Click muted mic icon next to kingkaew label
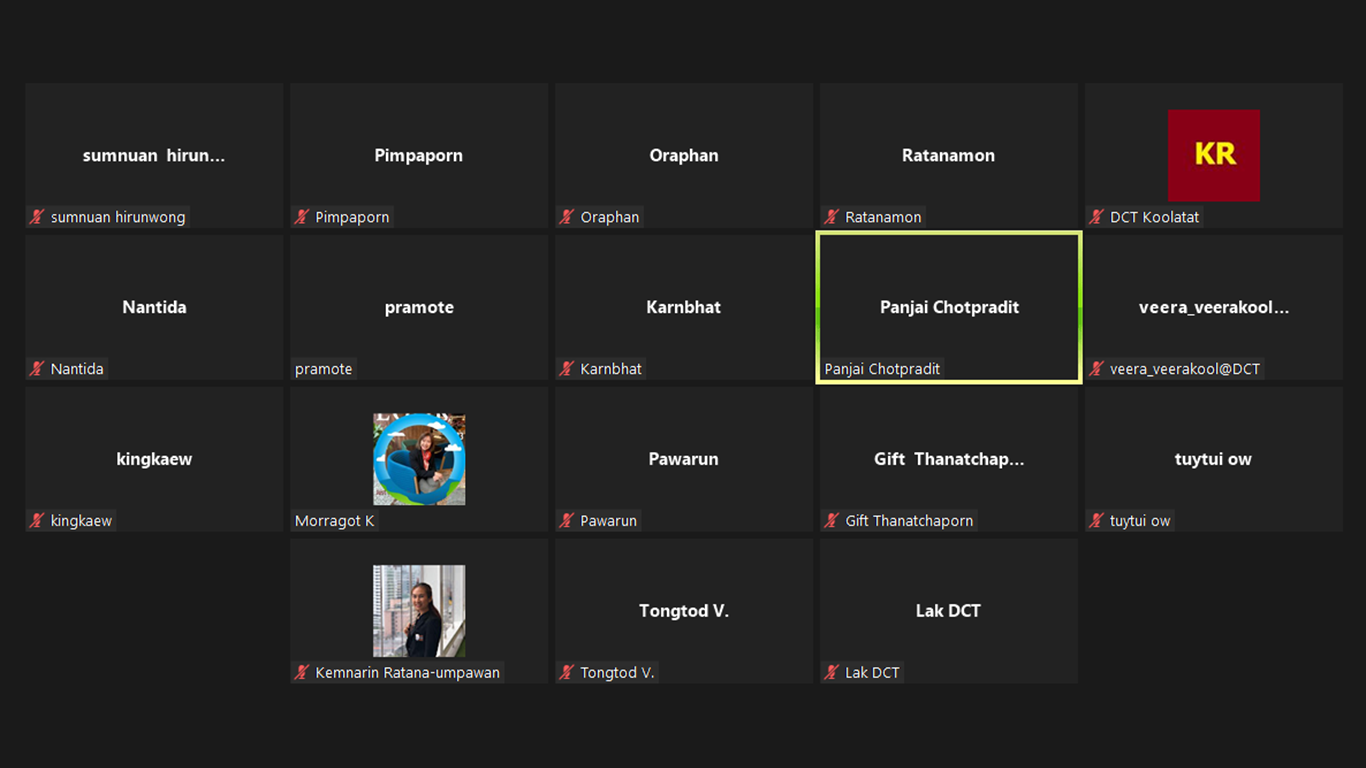The image size is (1366, 768). coord(37,521)
